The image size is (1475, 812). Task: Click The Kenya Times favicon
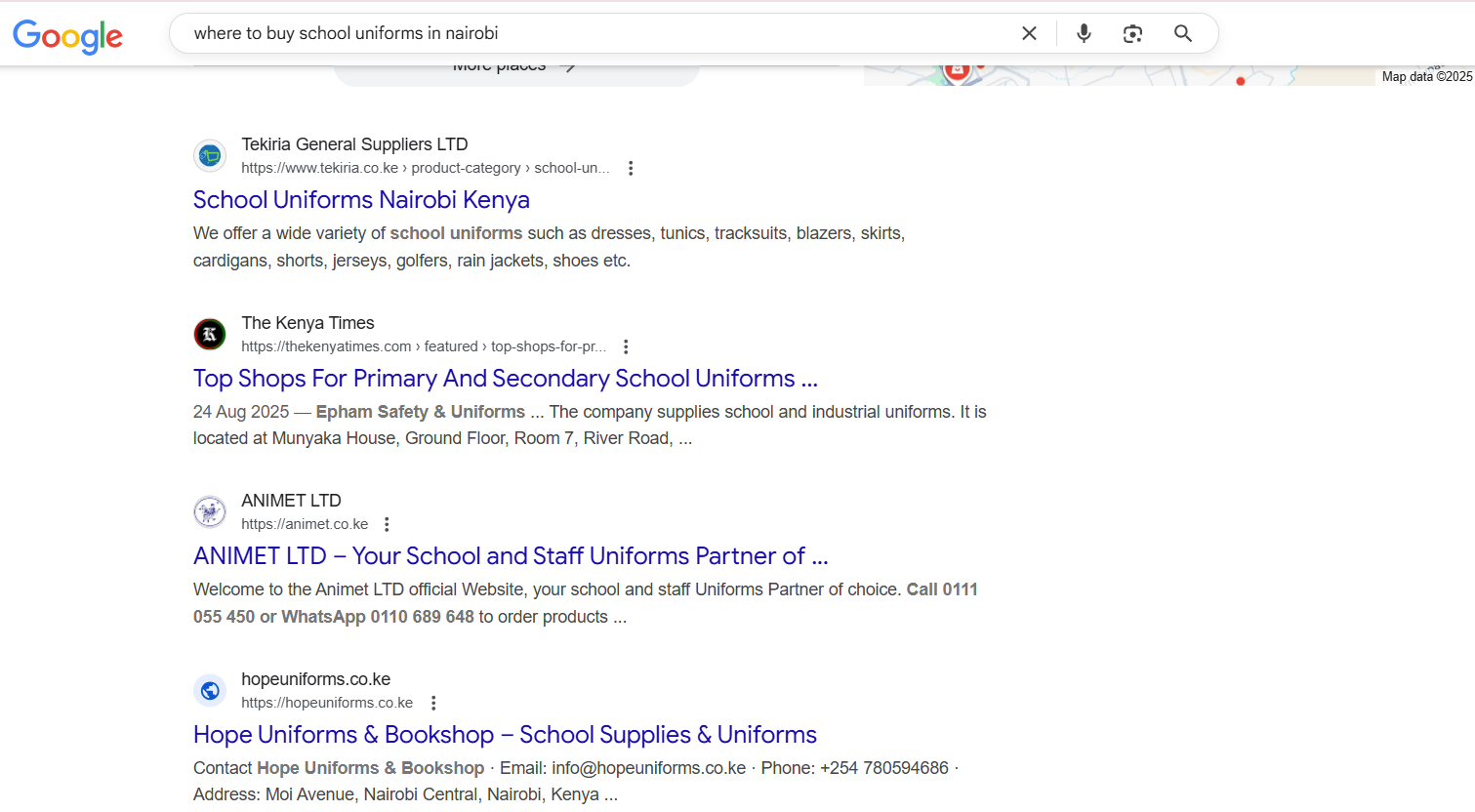210,335
